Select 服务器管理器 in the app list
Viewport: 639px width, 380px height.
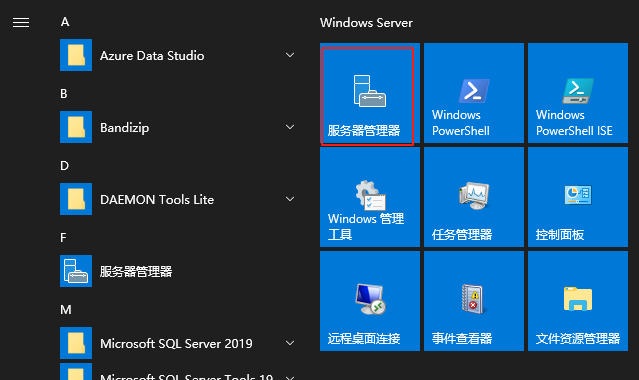[179, 271]
